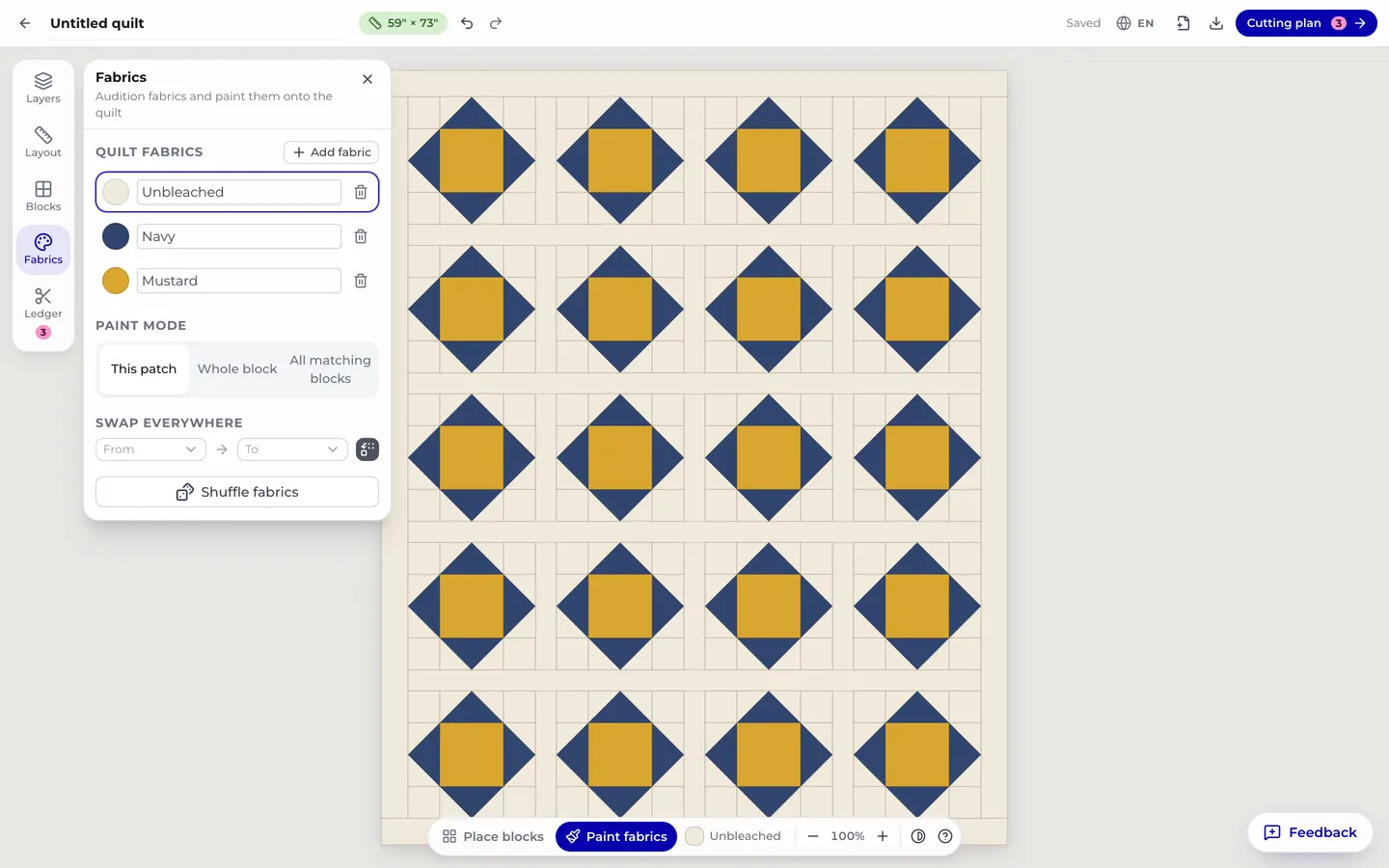
Task: Open the Layers sidebar panel
Action: pos(43,88)
